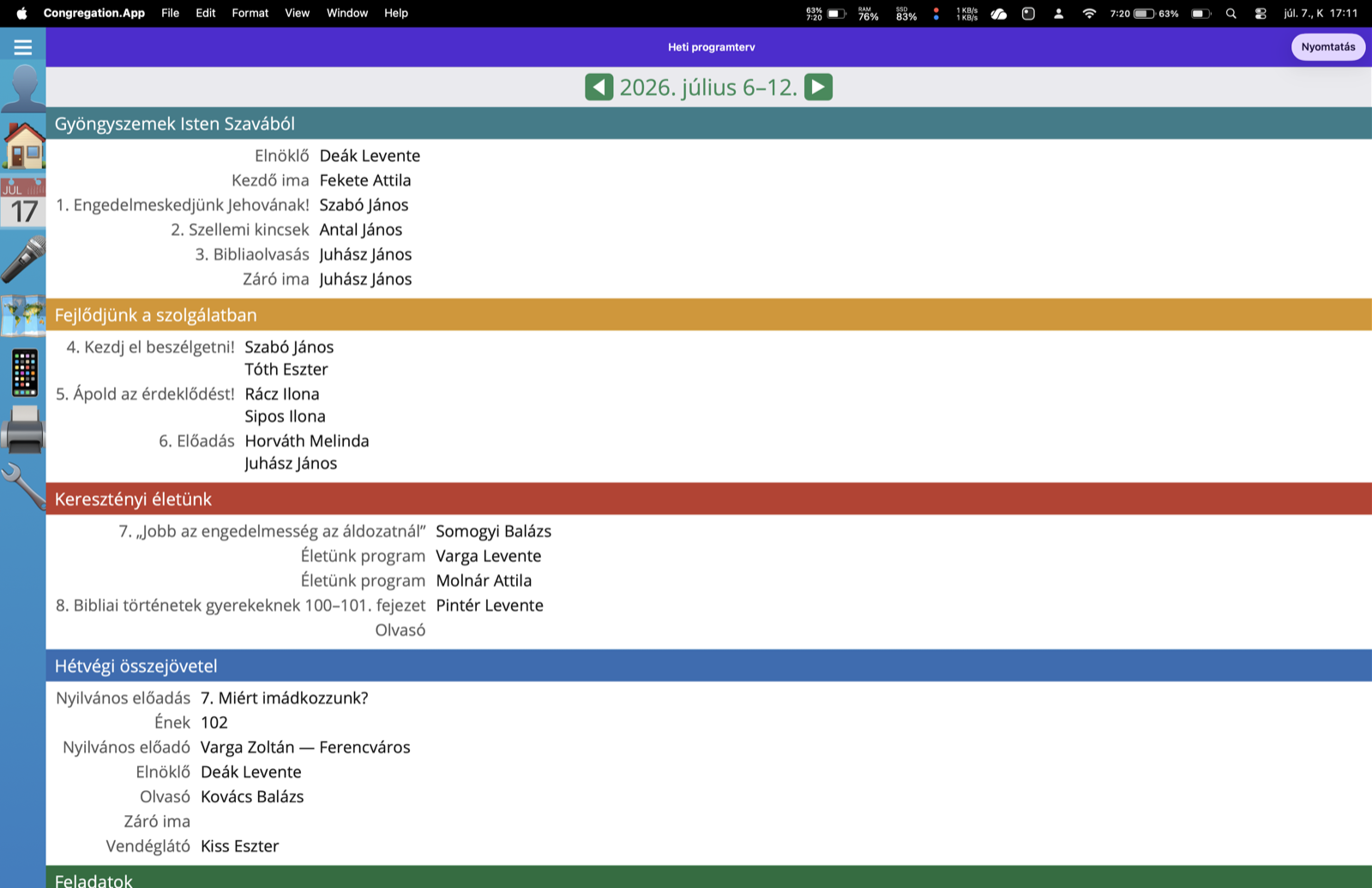Open the microphone icon in sidebar

point(23,259)
